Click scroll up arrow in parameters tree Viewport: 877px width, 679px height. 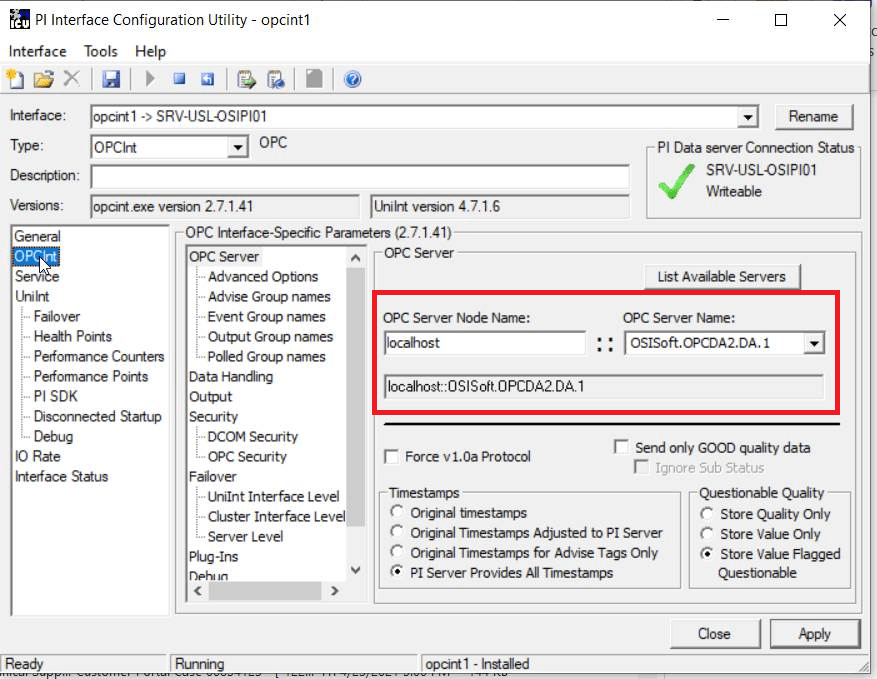click(355, 258)
